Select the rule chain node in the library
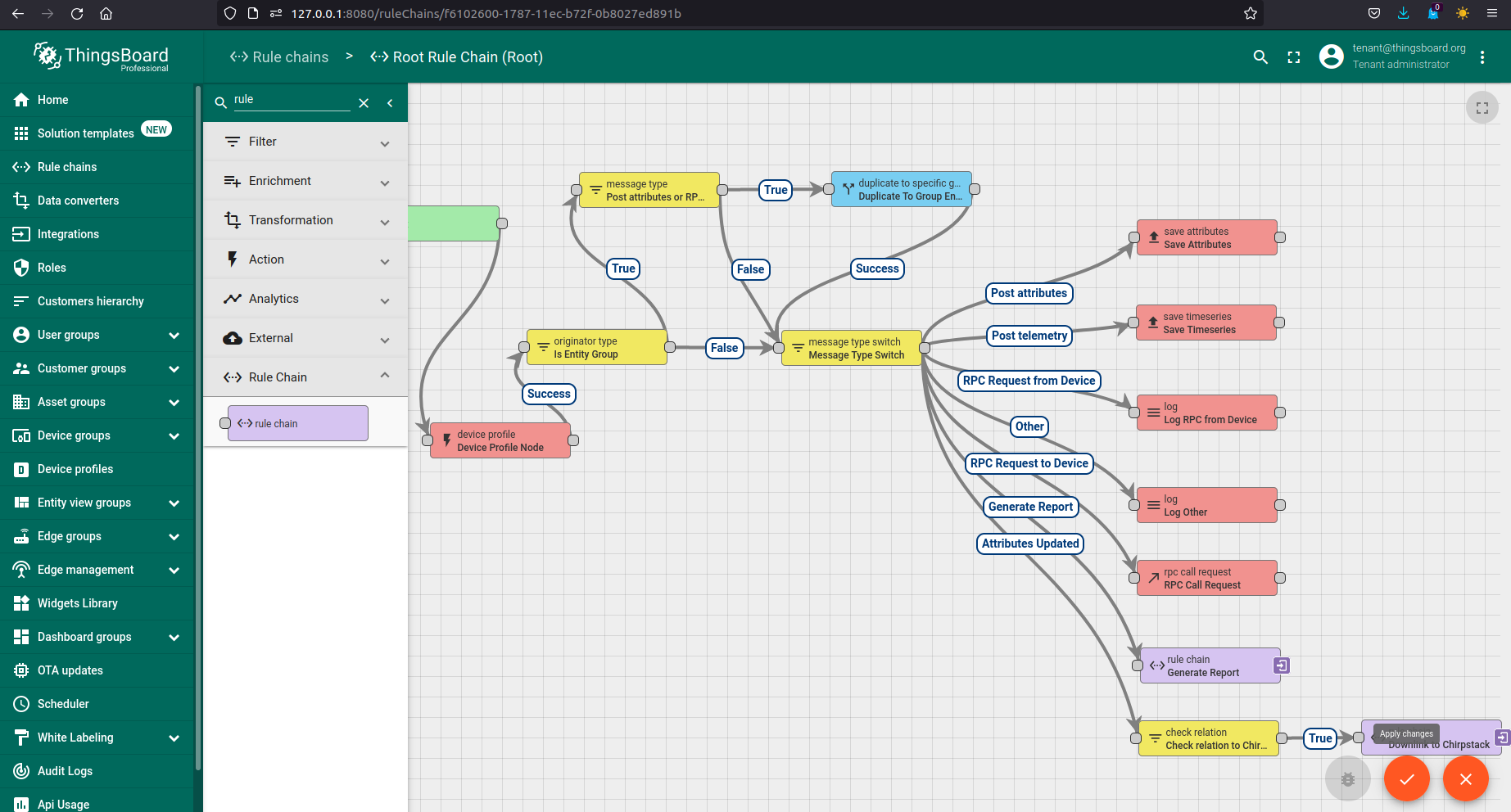 (298, 423)
